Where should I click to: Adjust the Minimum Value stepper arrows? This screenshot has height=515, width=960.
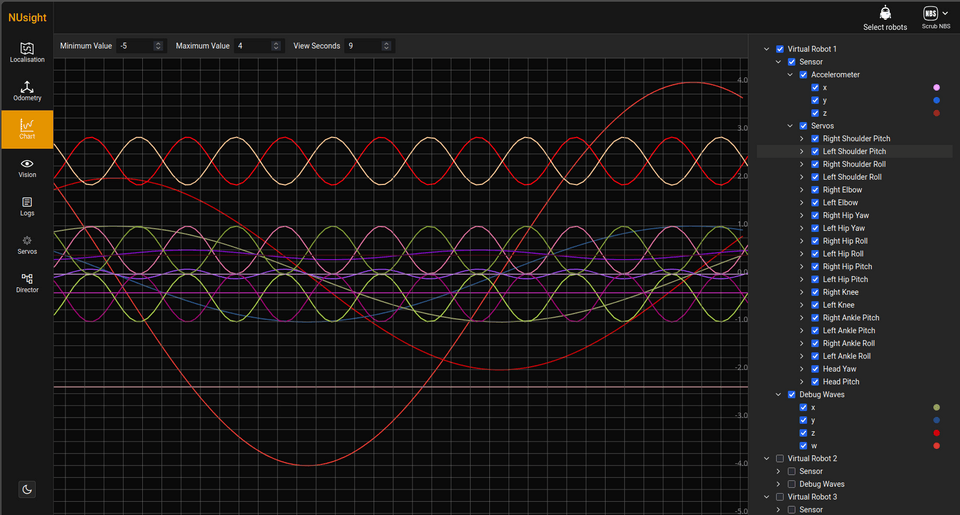pos(158,46)
